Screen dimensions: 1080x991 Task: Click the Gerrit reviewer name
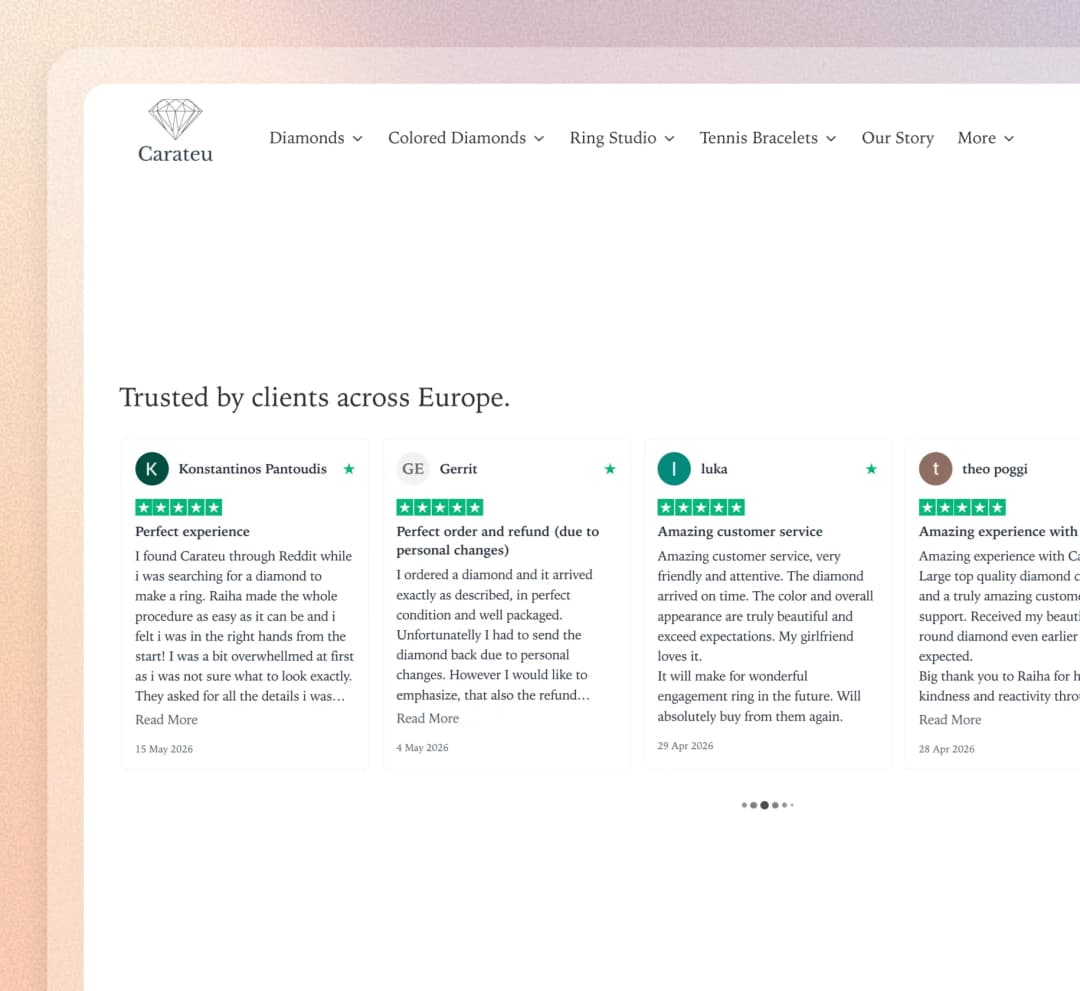[x=458, y=469]
